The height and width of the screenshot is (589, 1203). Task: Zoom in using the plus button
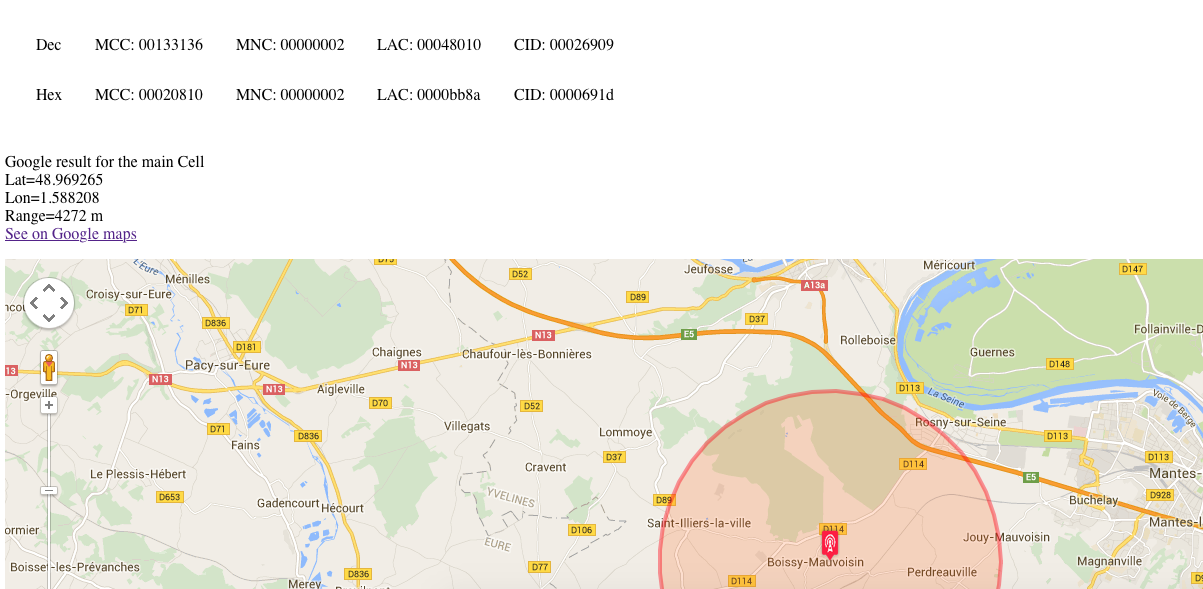(49, 405)
